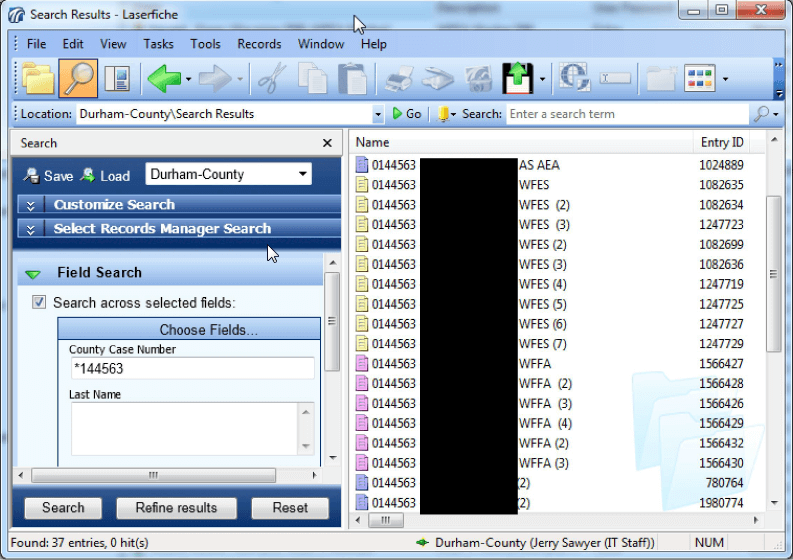Screen dimensions: 793x560
Task: Click the scissors Cut icon
Action: coord(272,78)
